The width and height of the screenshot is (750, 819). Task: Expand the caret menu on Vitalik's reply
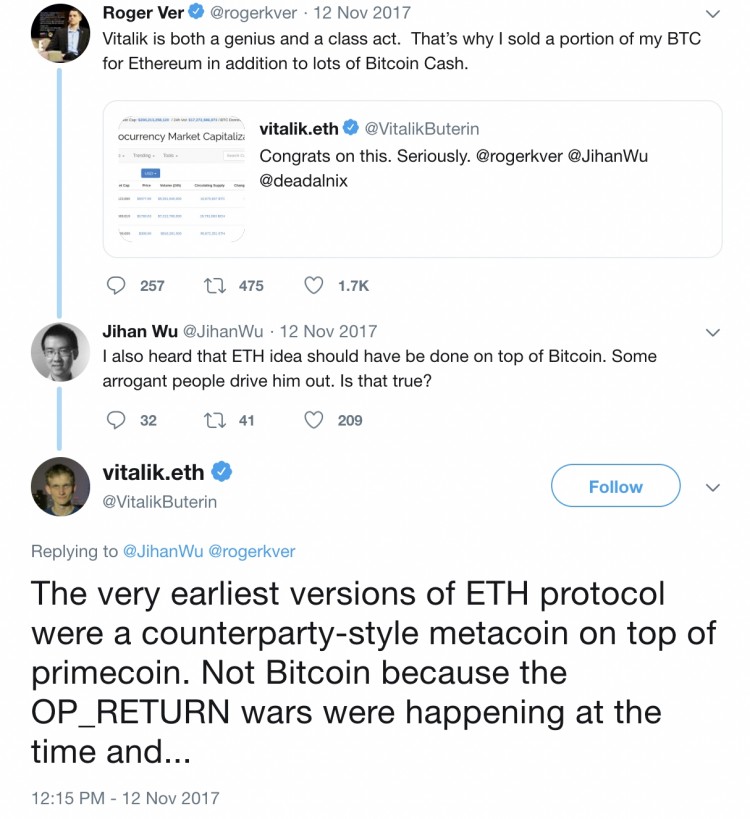tap(713, 487)
